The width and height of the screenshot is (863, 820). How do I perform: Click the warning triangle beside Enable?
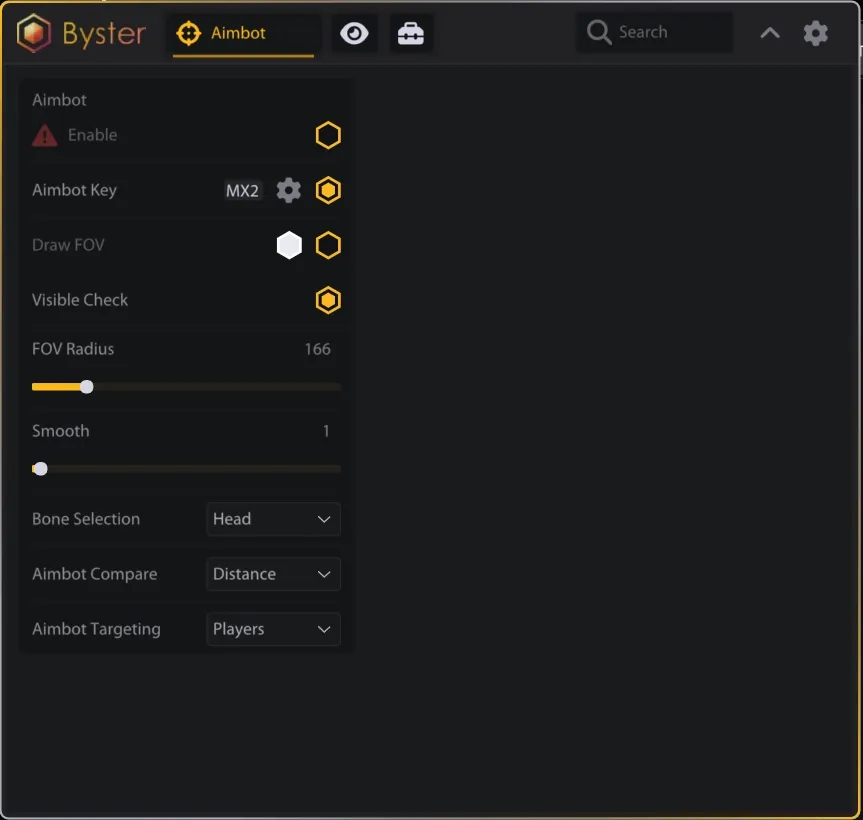point(43,134)
